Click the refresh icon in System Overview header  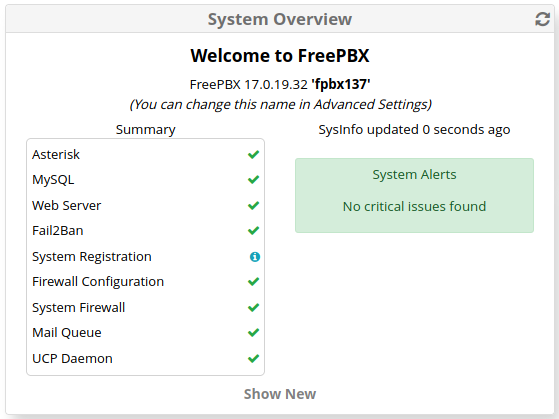tap(542, 19)
